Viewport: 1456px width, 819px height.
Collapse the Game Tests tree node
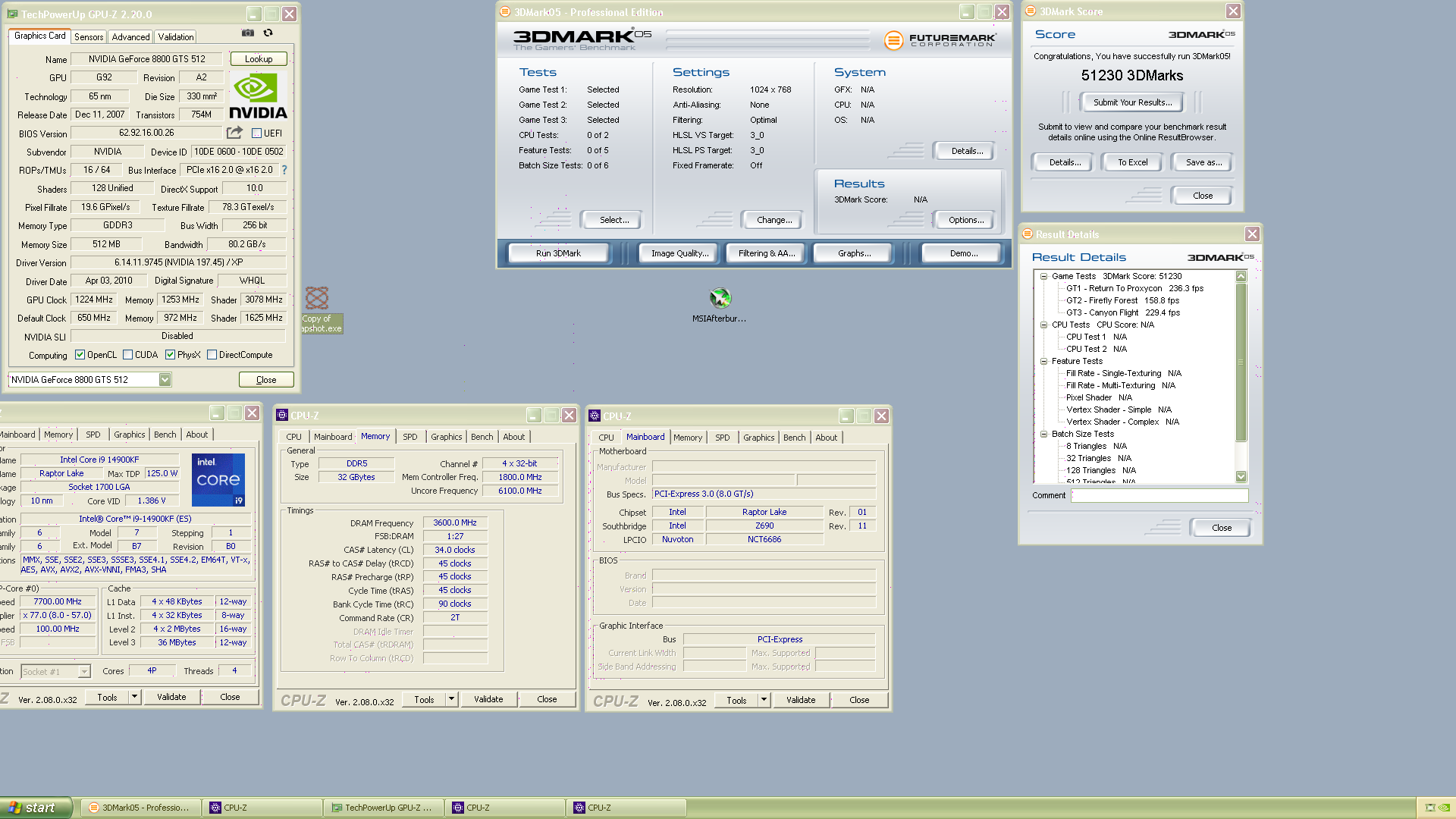pyautogui.click(x=1043, y=276)
